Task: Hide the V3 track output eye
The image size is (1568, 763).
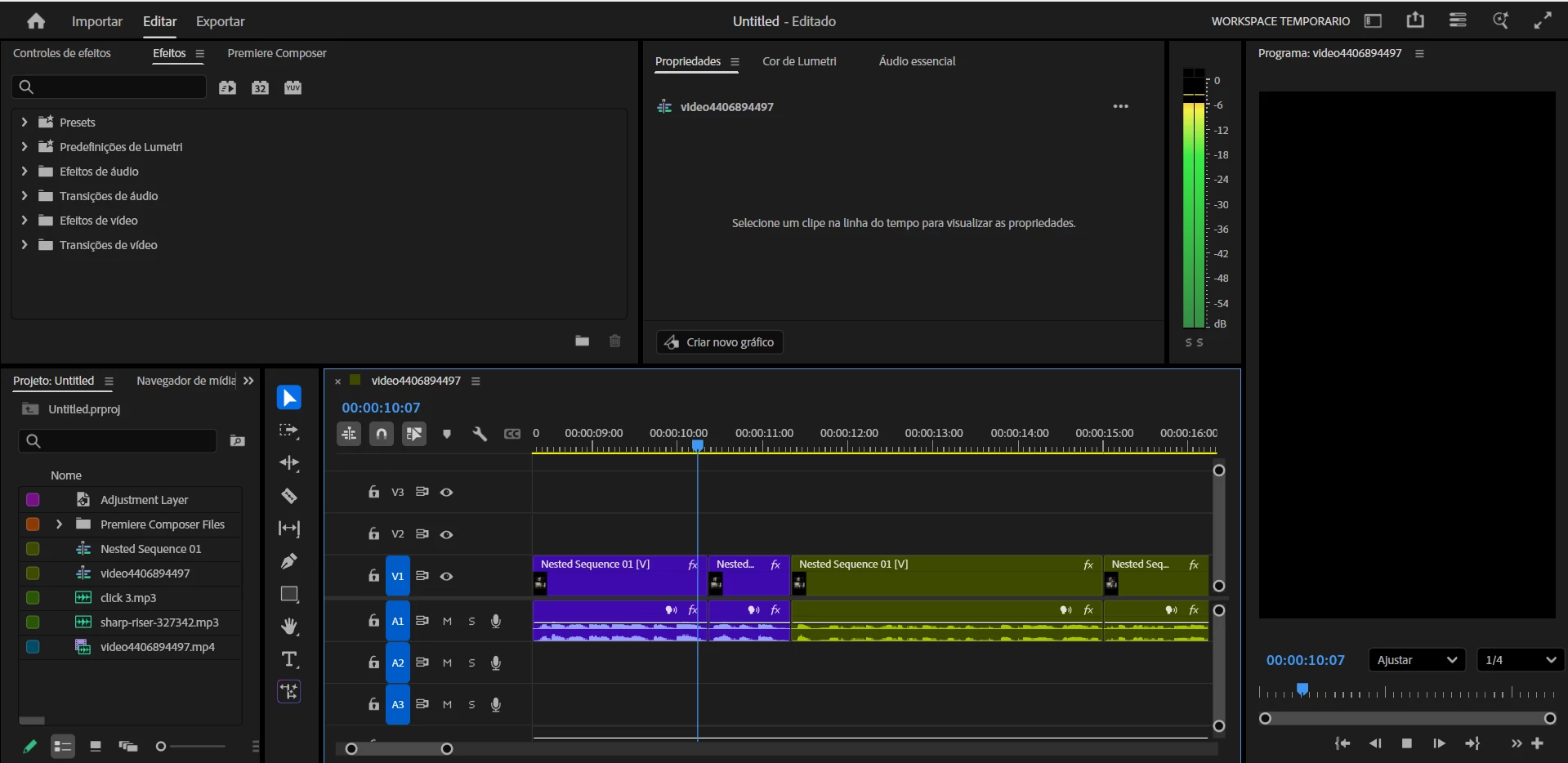Action: (x=446, y=492)
